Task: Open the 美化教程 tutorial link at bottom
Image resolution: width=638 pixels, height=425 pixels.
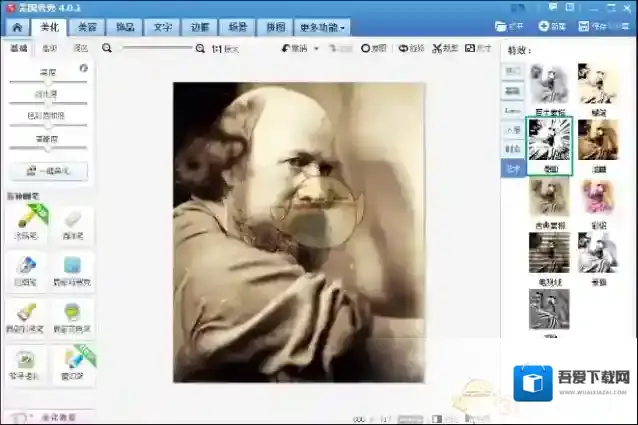Action: (x=49, y=417)
